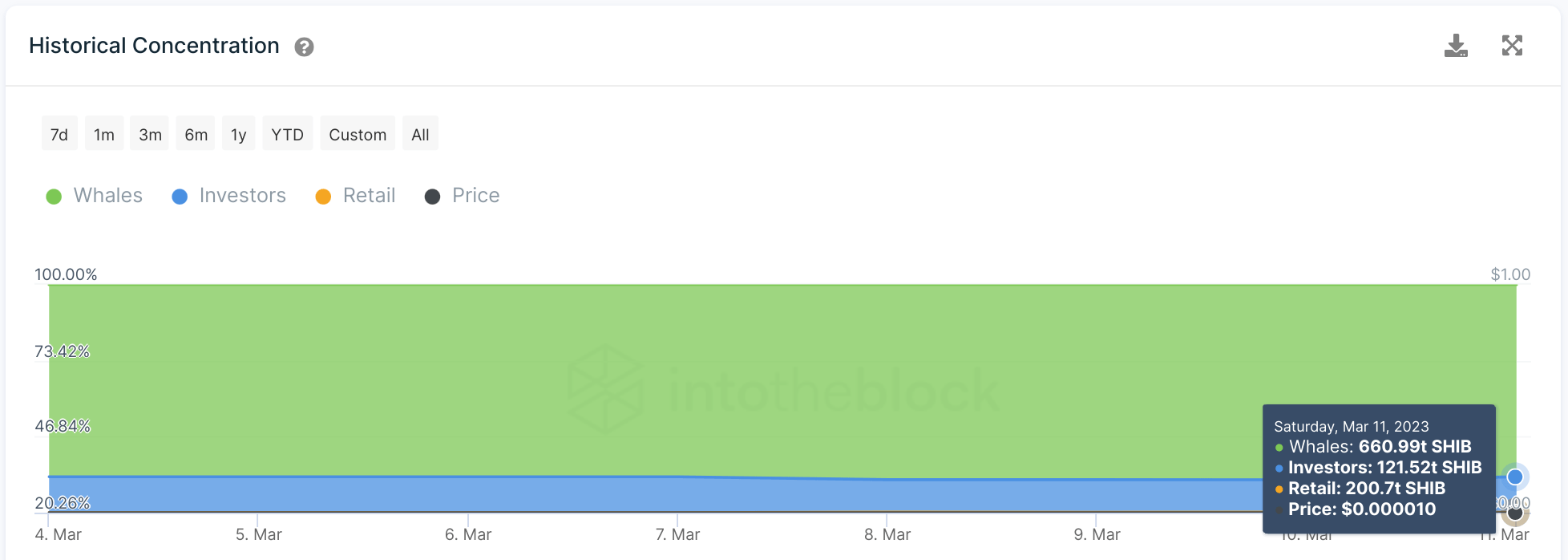Download the Historical Concentration chart
This screenshot has height=560, width=1568.
click(x=1456, y=46)
